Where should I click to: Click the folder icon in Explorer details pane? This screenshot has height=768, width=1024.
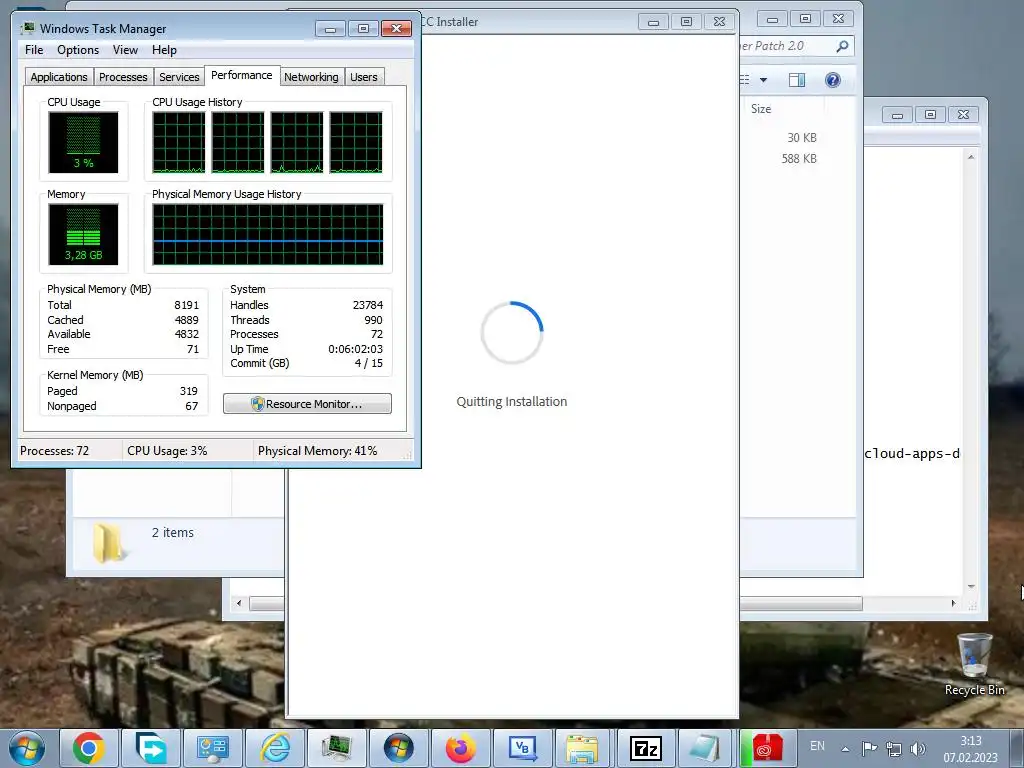pos(108,543)
